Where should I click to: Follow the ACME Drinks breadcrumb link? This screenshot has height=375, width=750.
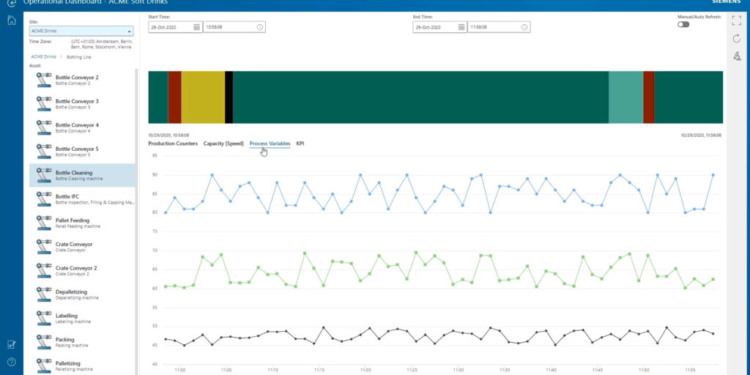(x=44, y=57)
